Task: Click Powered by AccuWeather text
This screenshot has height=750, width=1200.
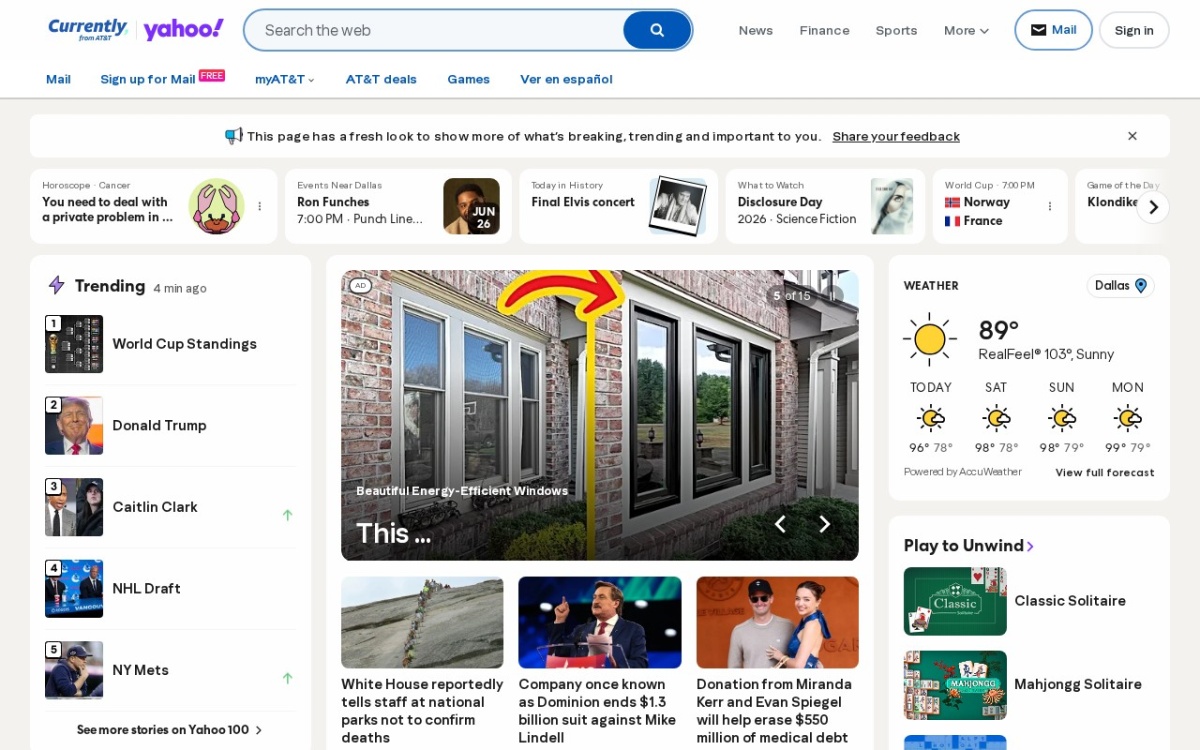Action: [x=963, y=472]
